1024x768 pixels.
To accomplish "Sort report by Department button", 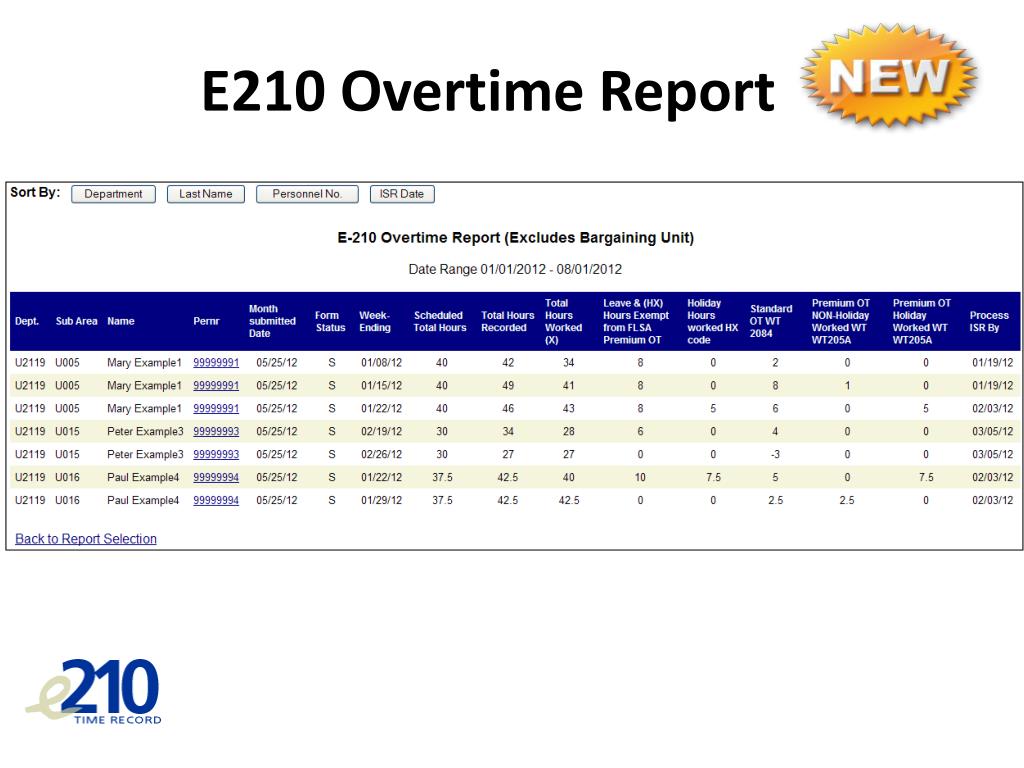I will (113, 194).
